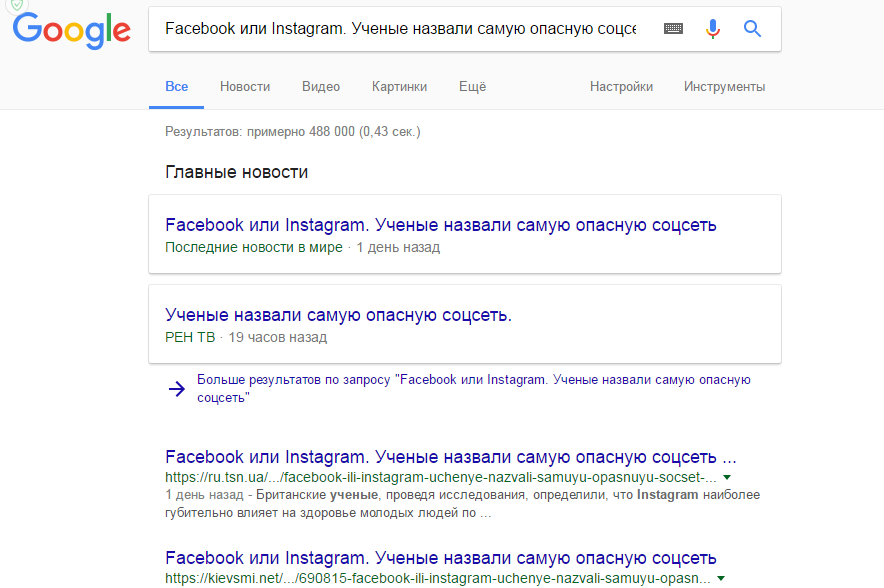Switch to the Картинки tab
This screenshot has width=884, height=588.
click(x=399, y=87)
